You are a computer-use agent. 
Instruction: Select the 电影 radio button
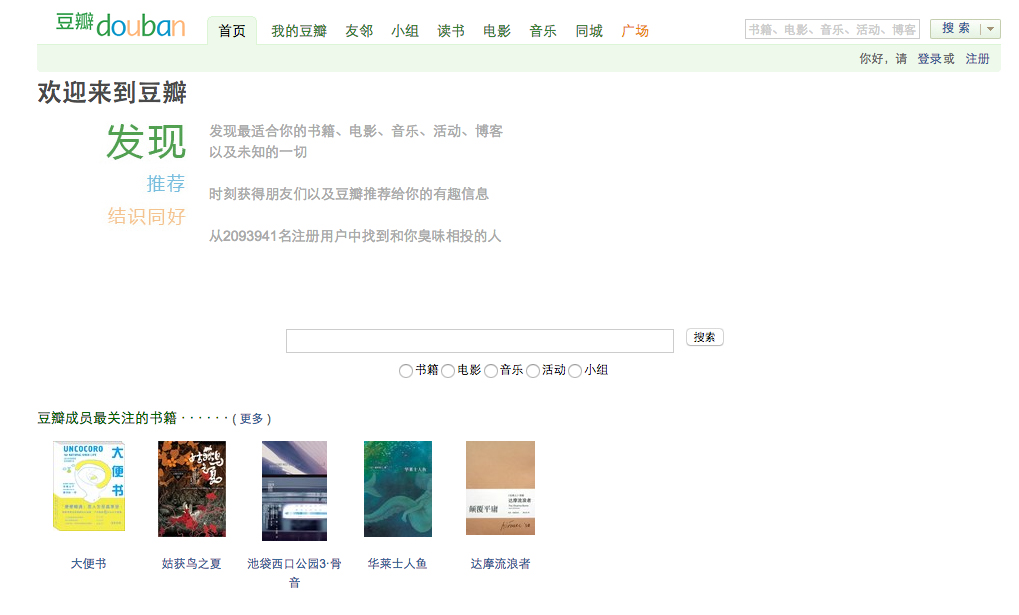(x=448, y=371)
